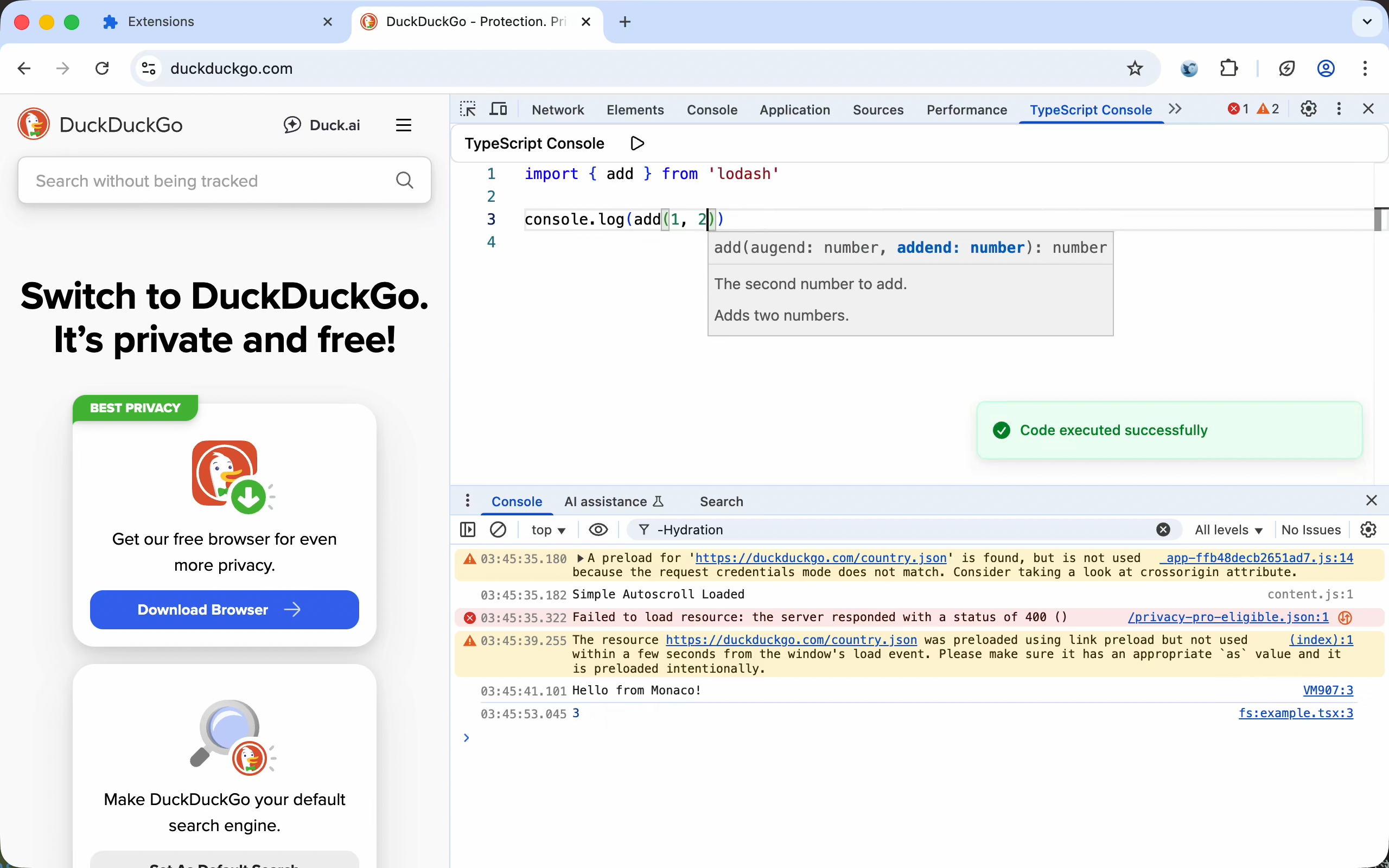The height and width of the screenshot is (868, 1389).
Task: Toggle the device toolbar icon
Action: click(x=498, y=109)
